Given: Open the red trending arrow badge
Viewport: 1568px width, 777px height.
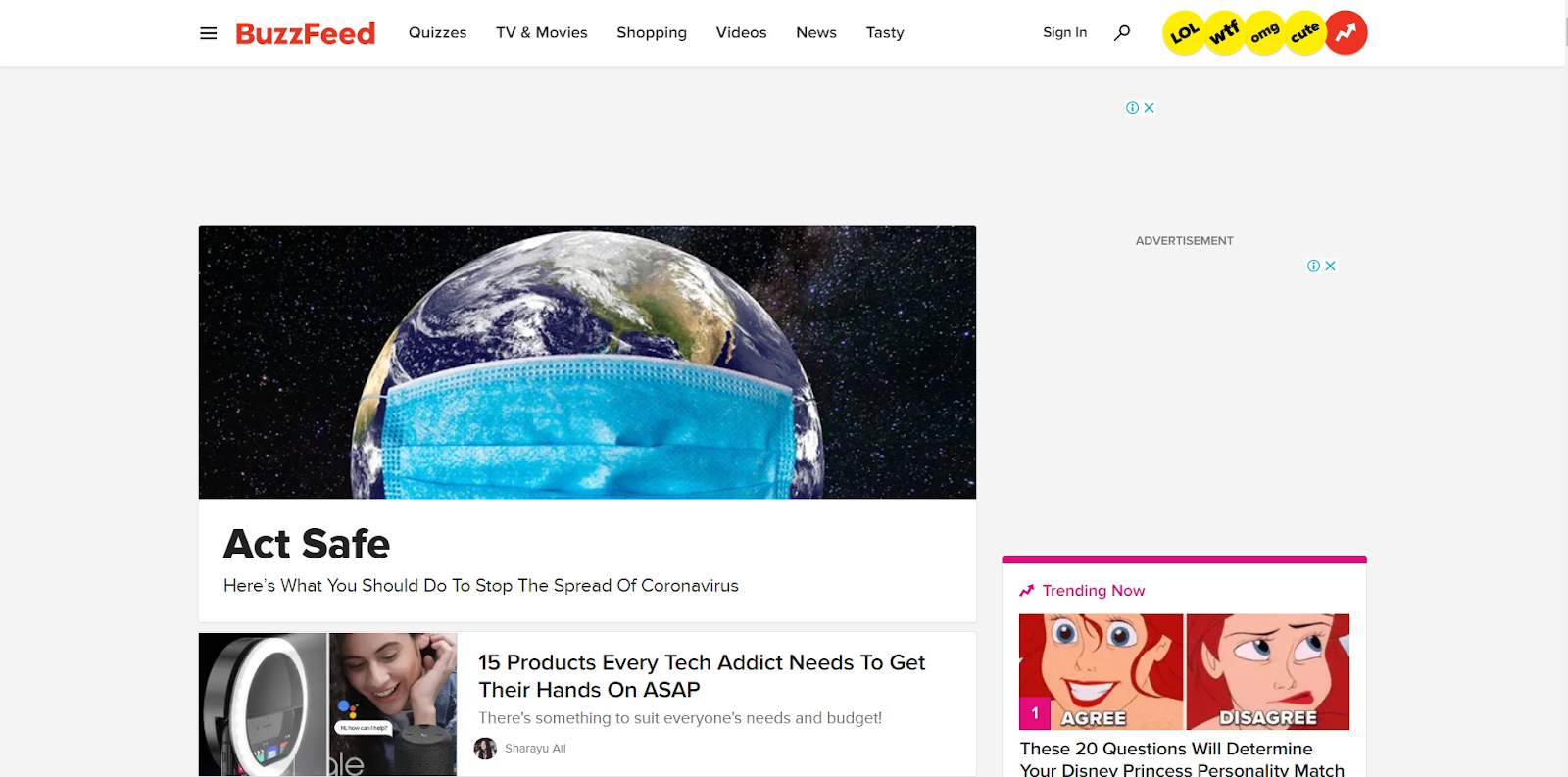Looking at the screenshot, I should click(1347, 33).
